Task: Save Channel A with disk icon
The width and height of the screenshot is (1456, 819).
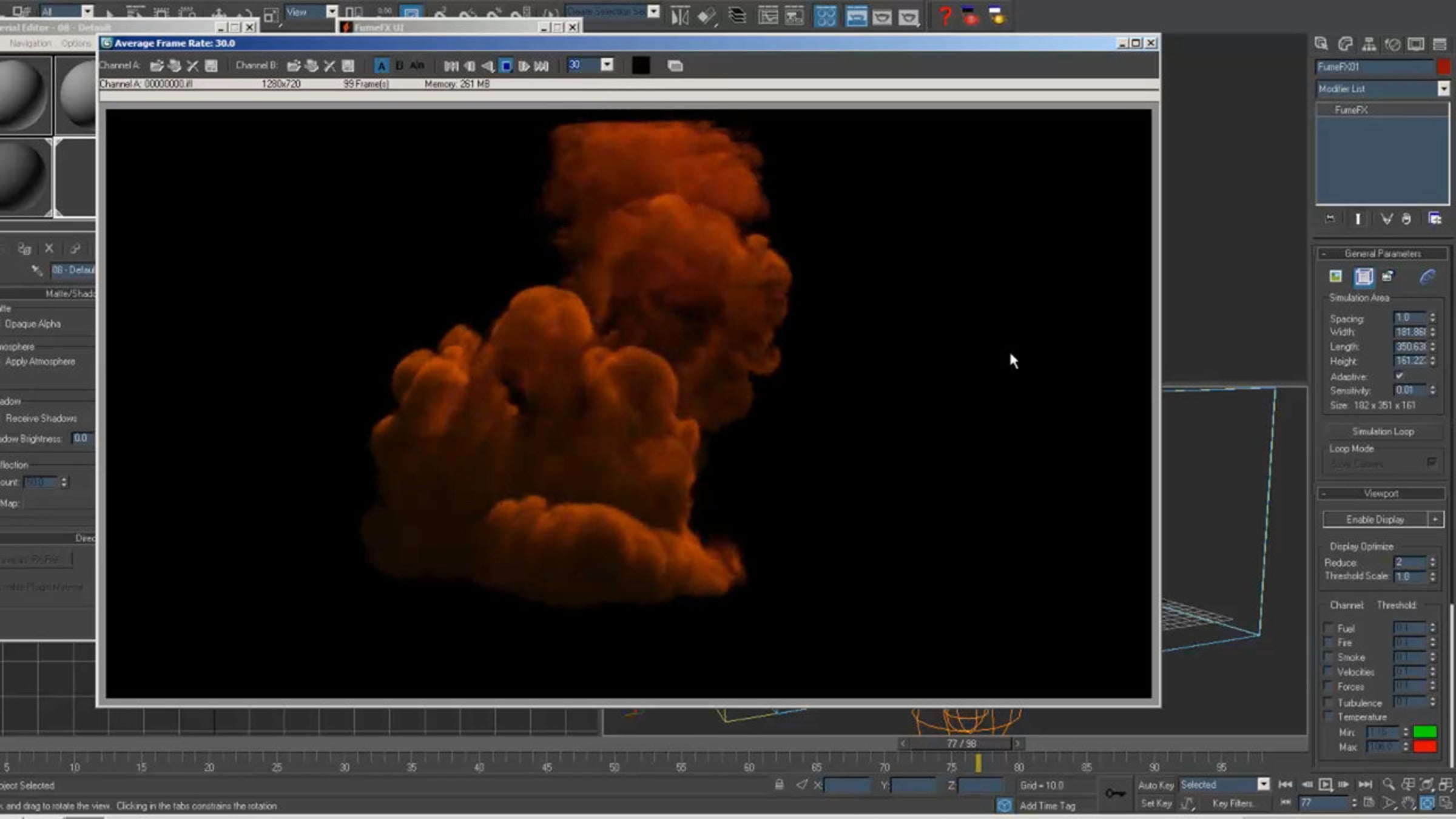Action: pos(211,66)
